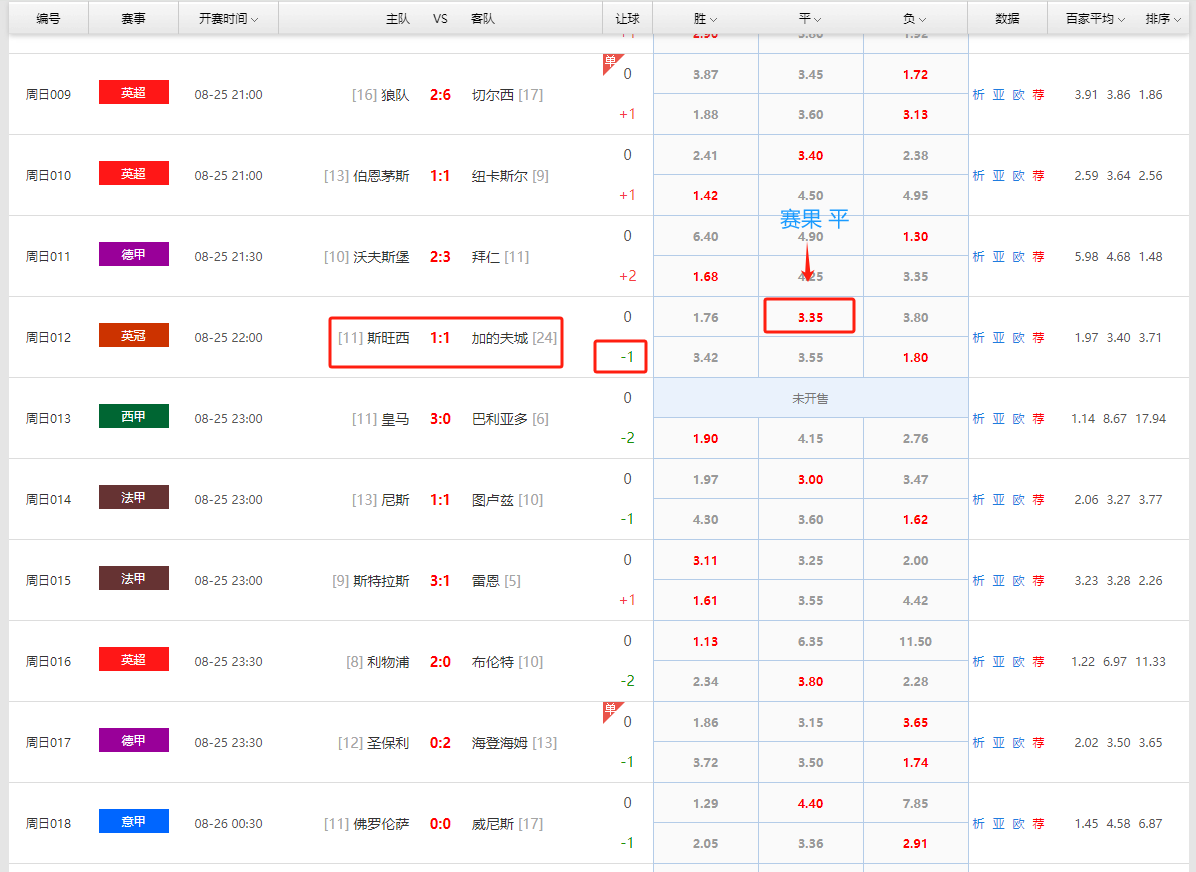
Task: Open the 胜 column sort dropdown
Action: click(x=705, y=18)
